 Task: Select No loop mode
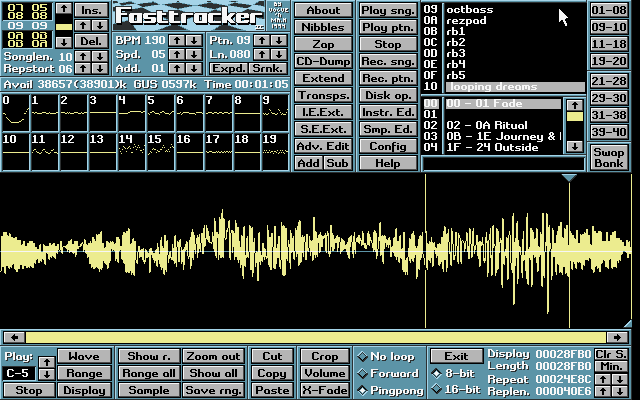pyautogui.click(x=386, y=357)
